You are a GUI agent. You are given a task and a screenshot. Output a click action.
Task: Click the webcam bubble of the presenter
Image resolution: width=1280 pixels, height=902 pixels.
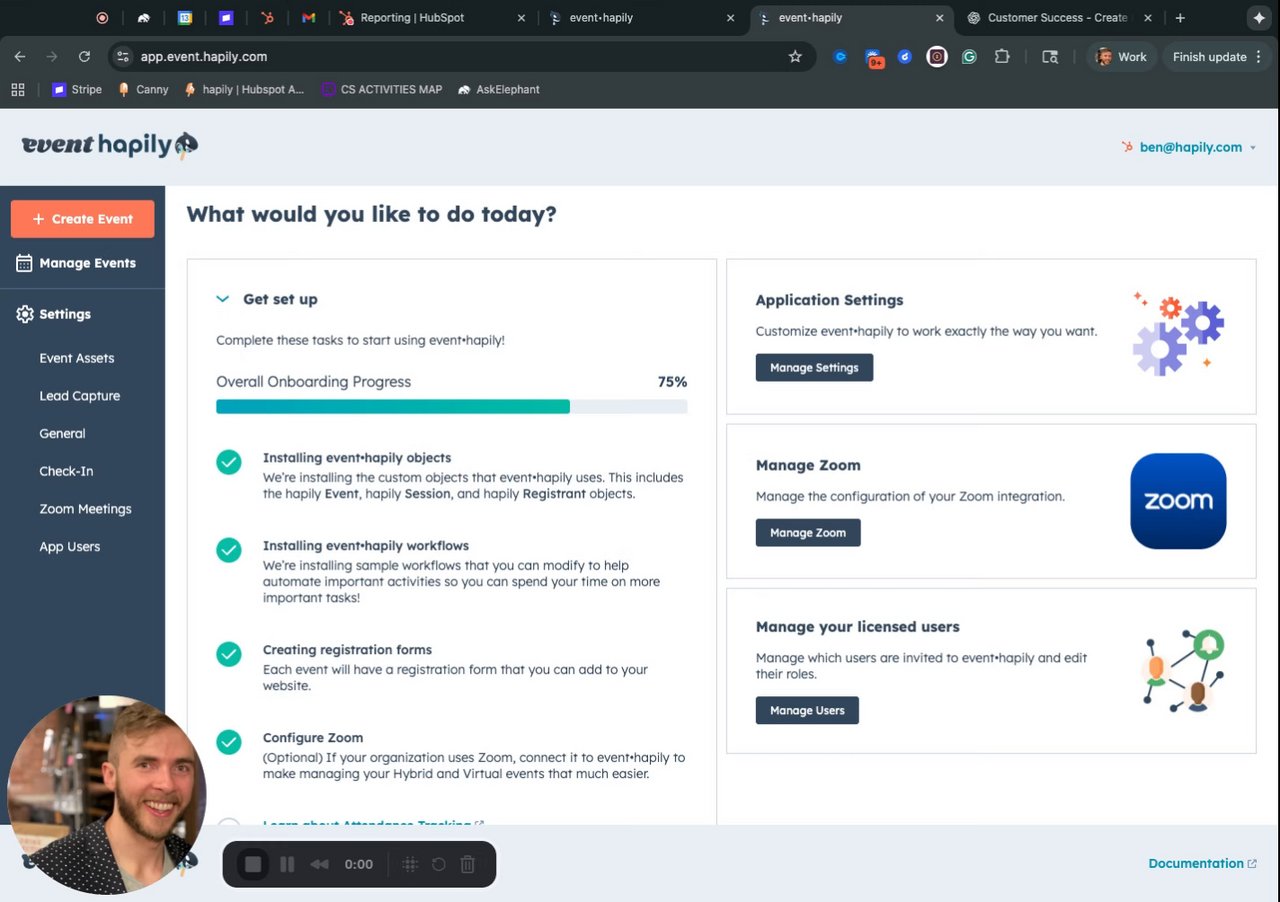point(106,795)
